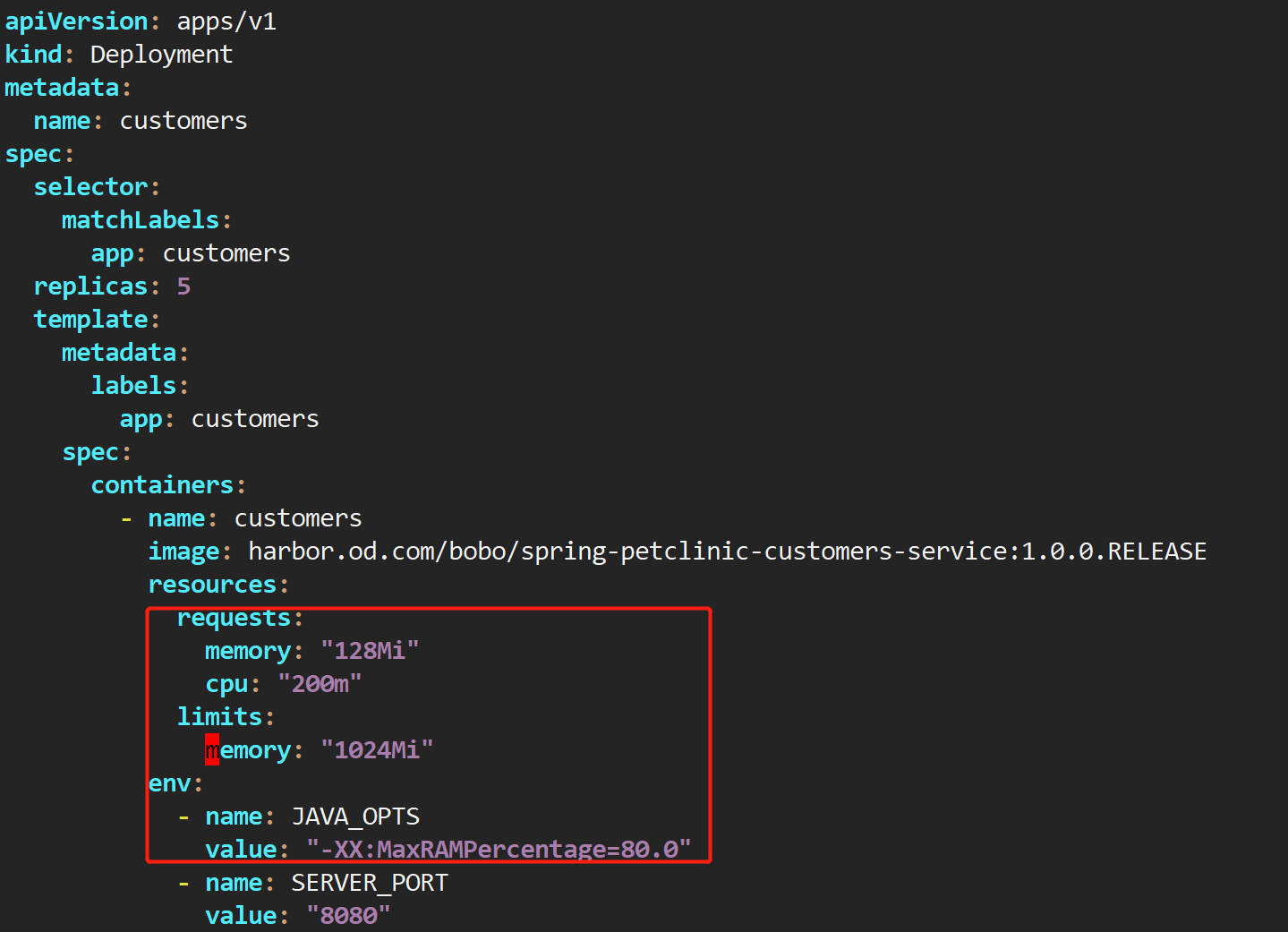Click the replicas value 5

[x=183, y=286]
